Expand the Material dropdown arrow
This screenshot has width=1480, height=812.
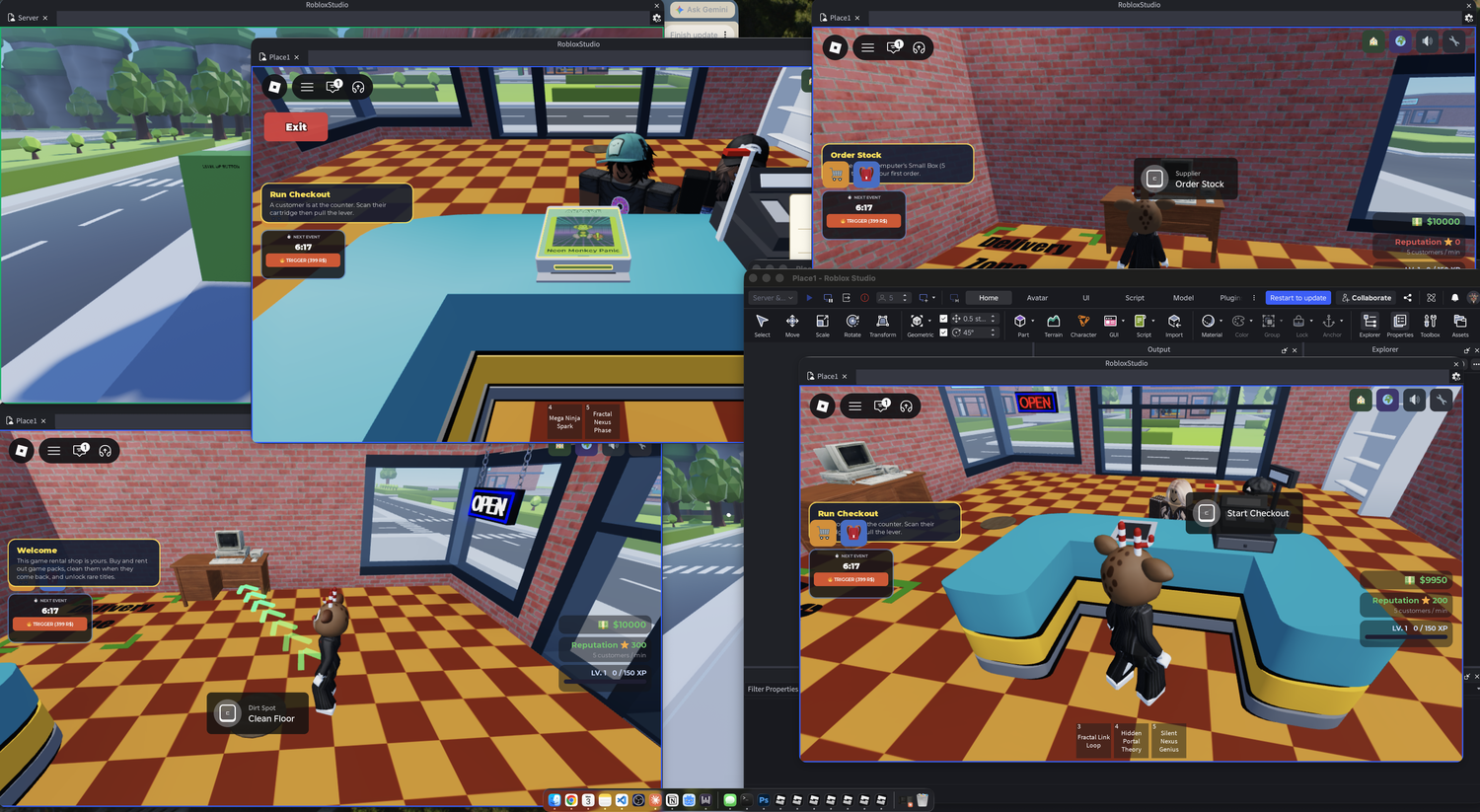1221,321
